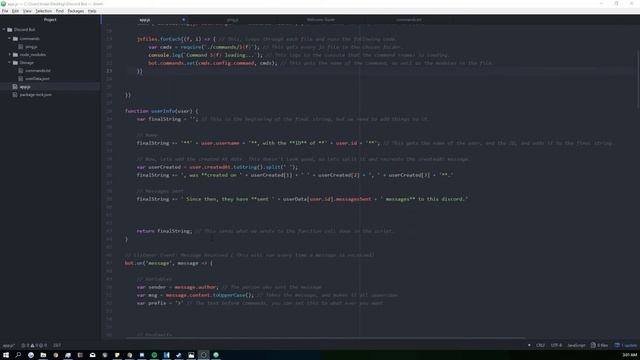Click the bot.on('message') code line
This screenshot has height=360, width=640.
point(169,263)
